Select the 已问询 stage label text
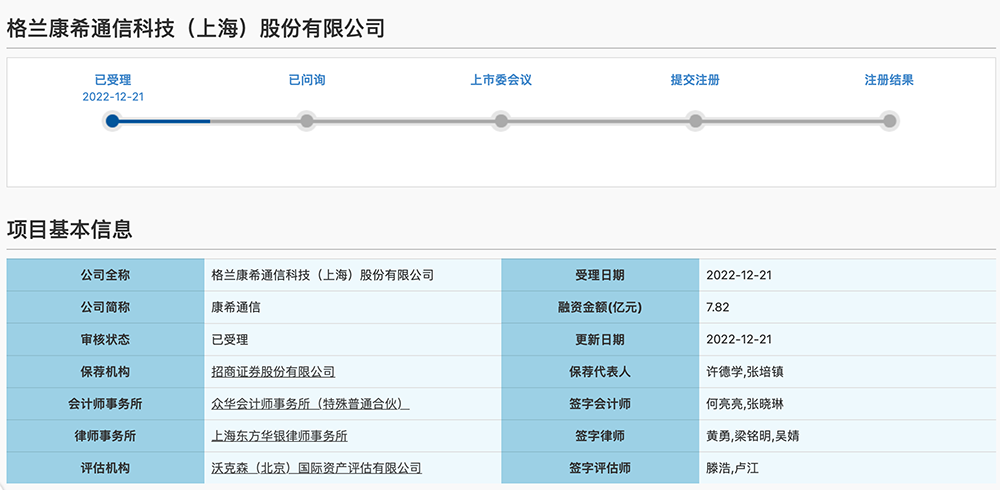1000x490 pixels. [x=306, y=80]
